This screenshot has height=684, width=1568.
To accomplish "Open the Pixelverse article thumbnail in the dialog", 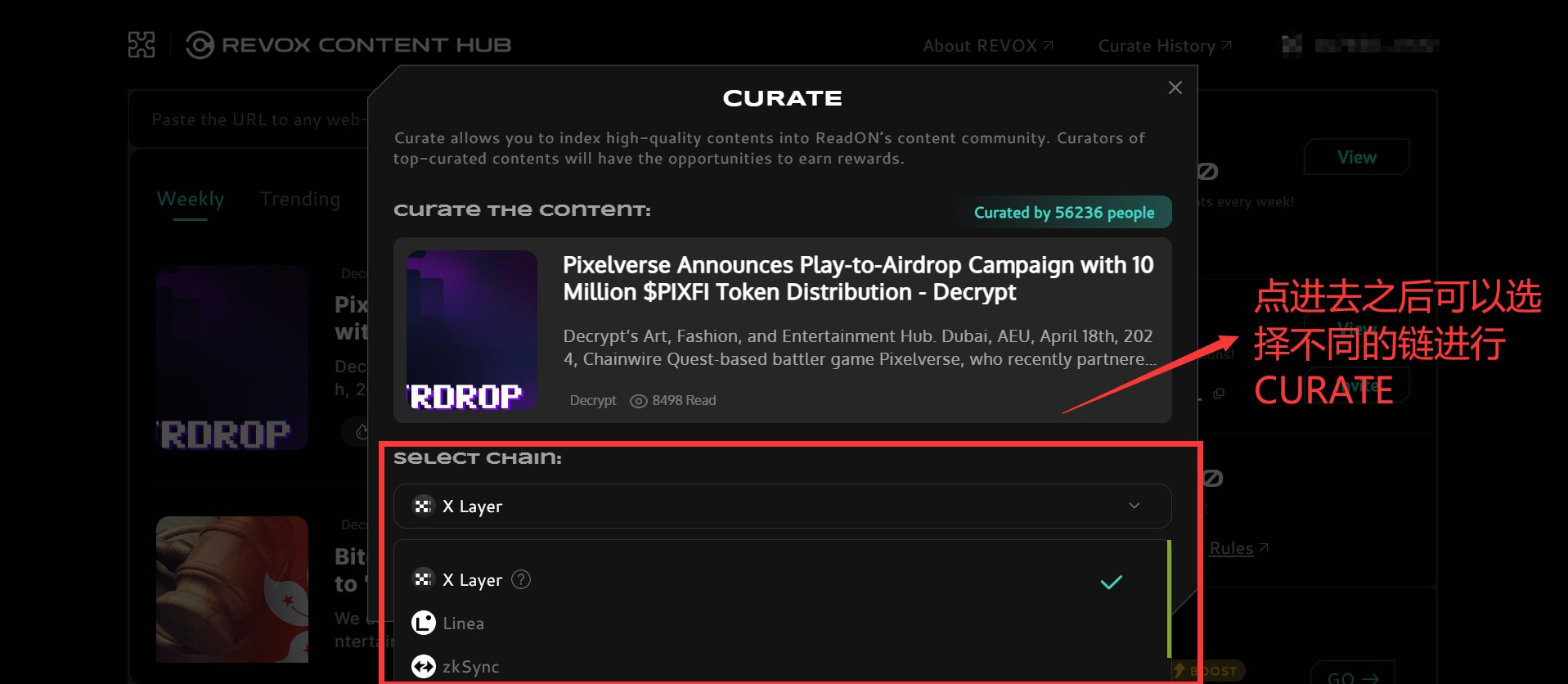I will [x=472, y=330].
